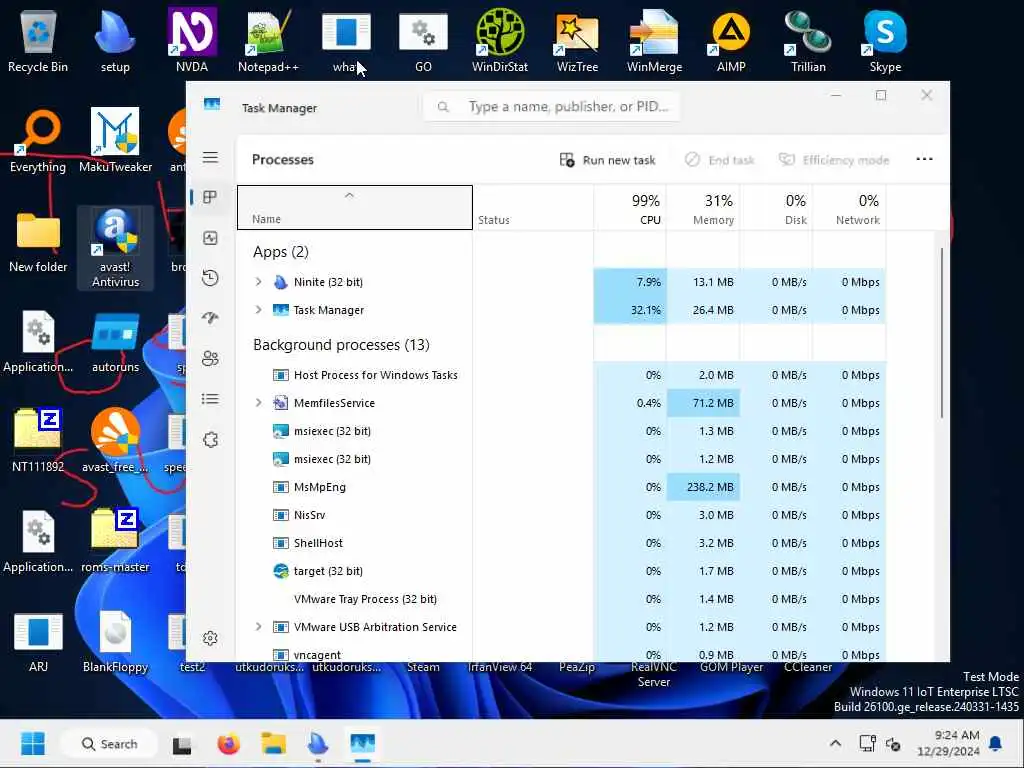Select the autoruns desktop icon
The image size is (1024, 768).
coord(115,342)
